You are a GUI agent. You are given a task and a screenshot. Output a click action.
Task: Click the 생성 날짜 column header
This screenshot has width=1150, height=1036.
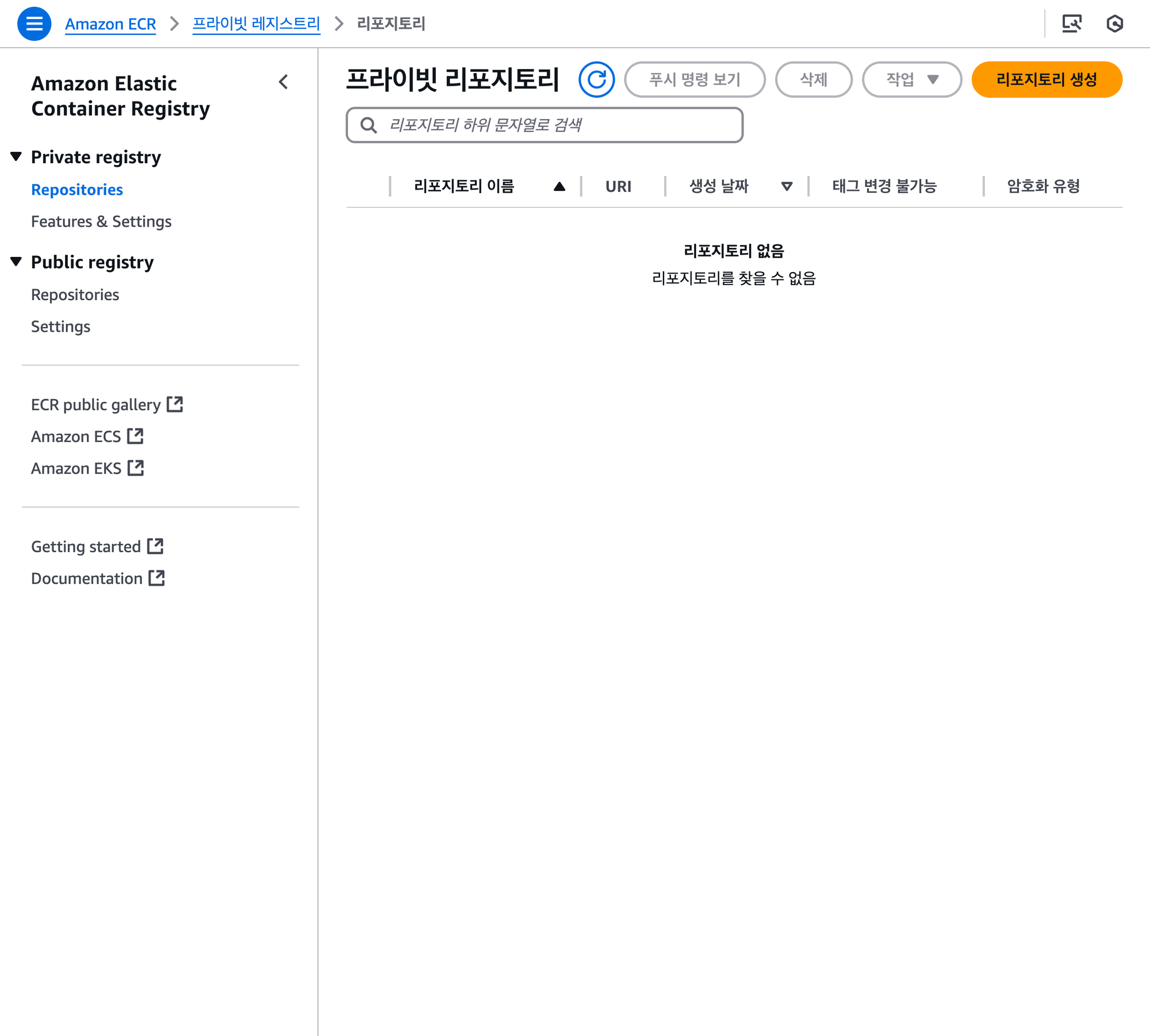coord(719,186)
